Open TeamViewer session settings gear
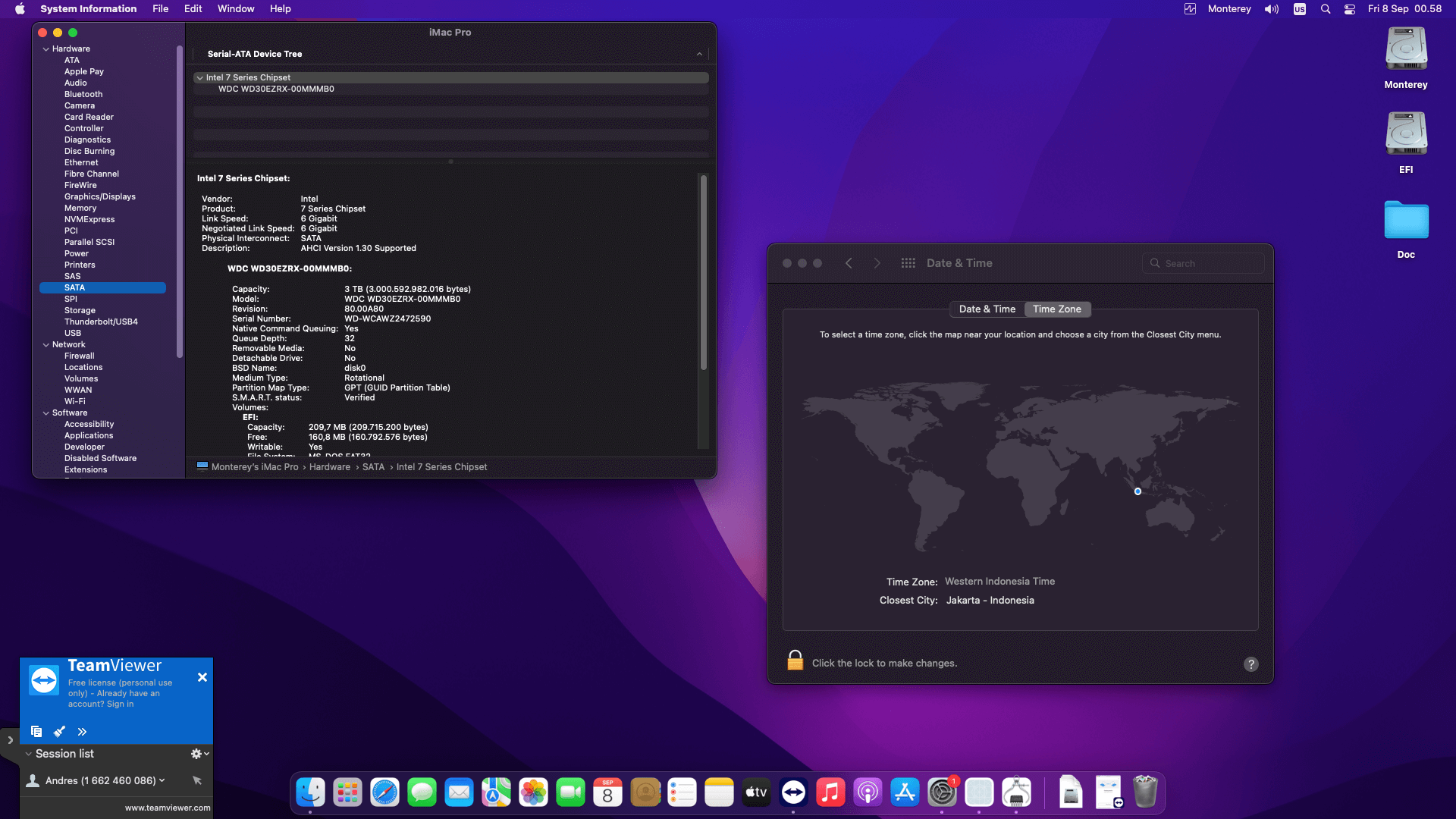 199,754
